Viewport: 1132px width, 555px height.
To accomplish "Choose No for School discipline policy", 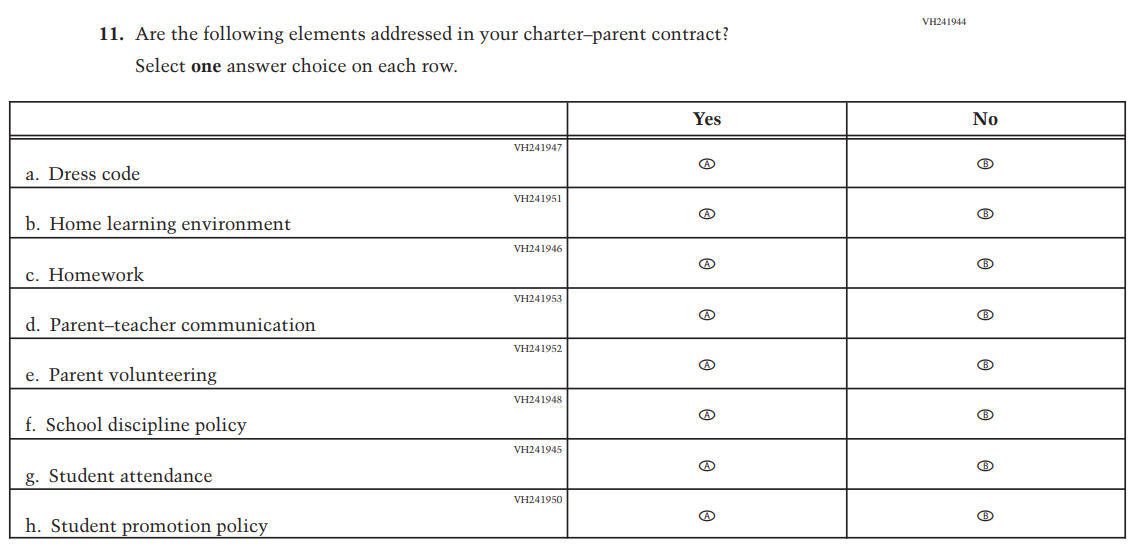I will (x=985, y=415).
